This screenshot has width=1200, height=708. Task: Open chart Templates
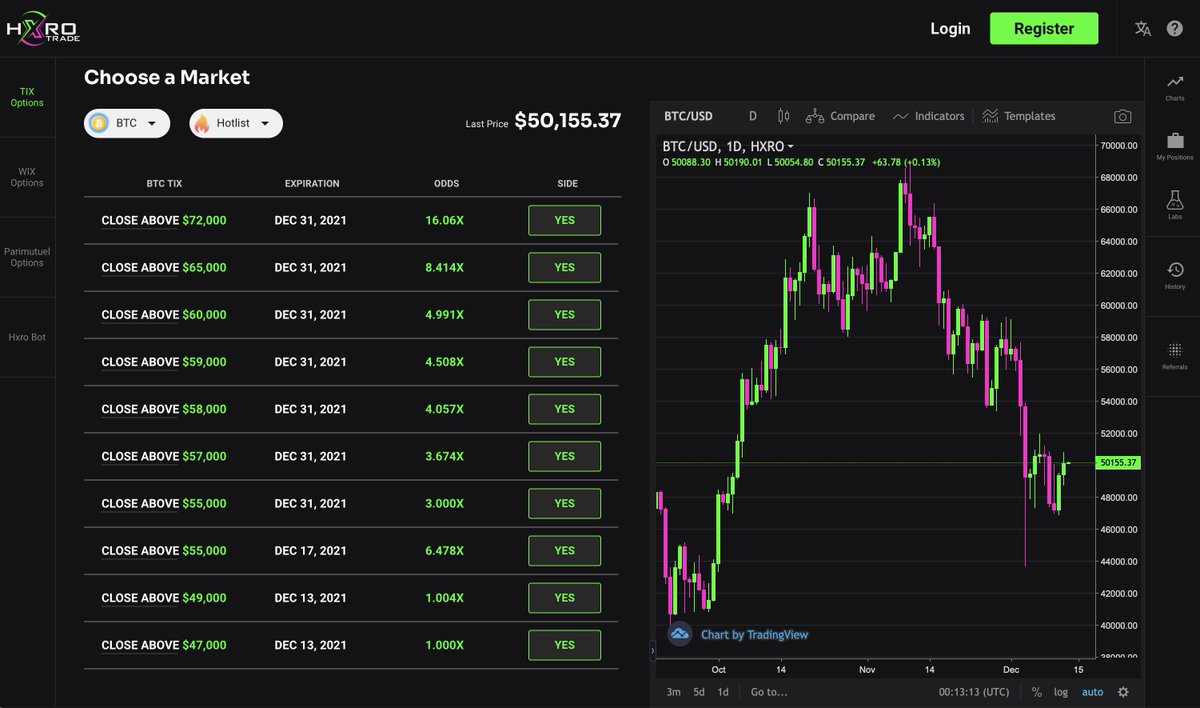pyautogui.click(x=1019, y=116)
